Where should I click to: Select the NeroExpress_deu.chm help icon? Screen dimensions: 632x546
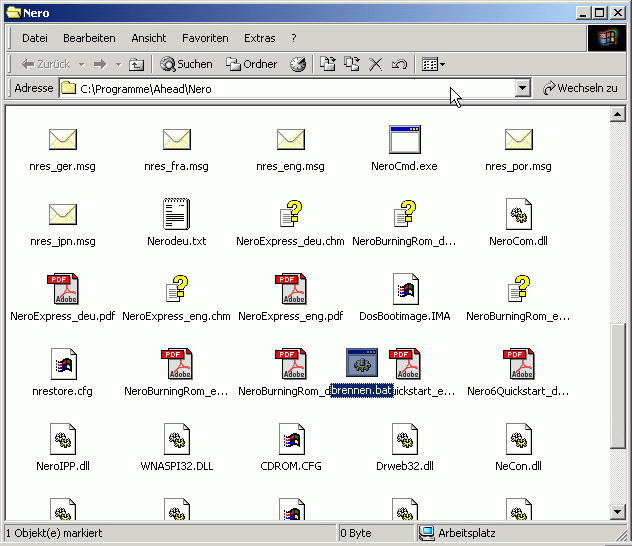291,214
